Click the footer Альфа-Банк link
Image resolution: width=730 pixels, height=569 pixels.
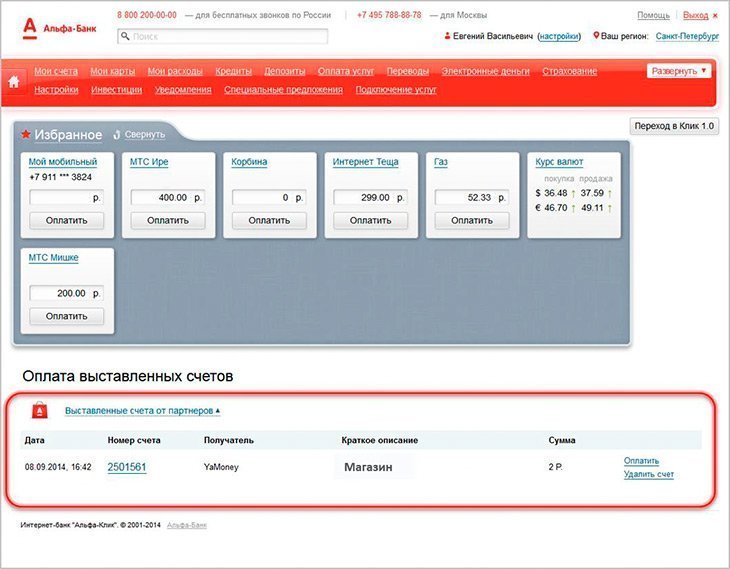(x=187, y=525)
